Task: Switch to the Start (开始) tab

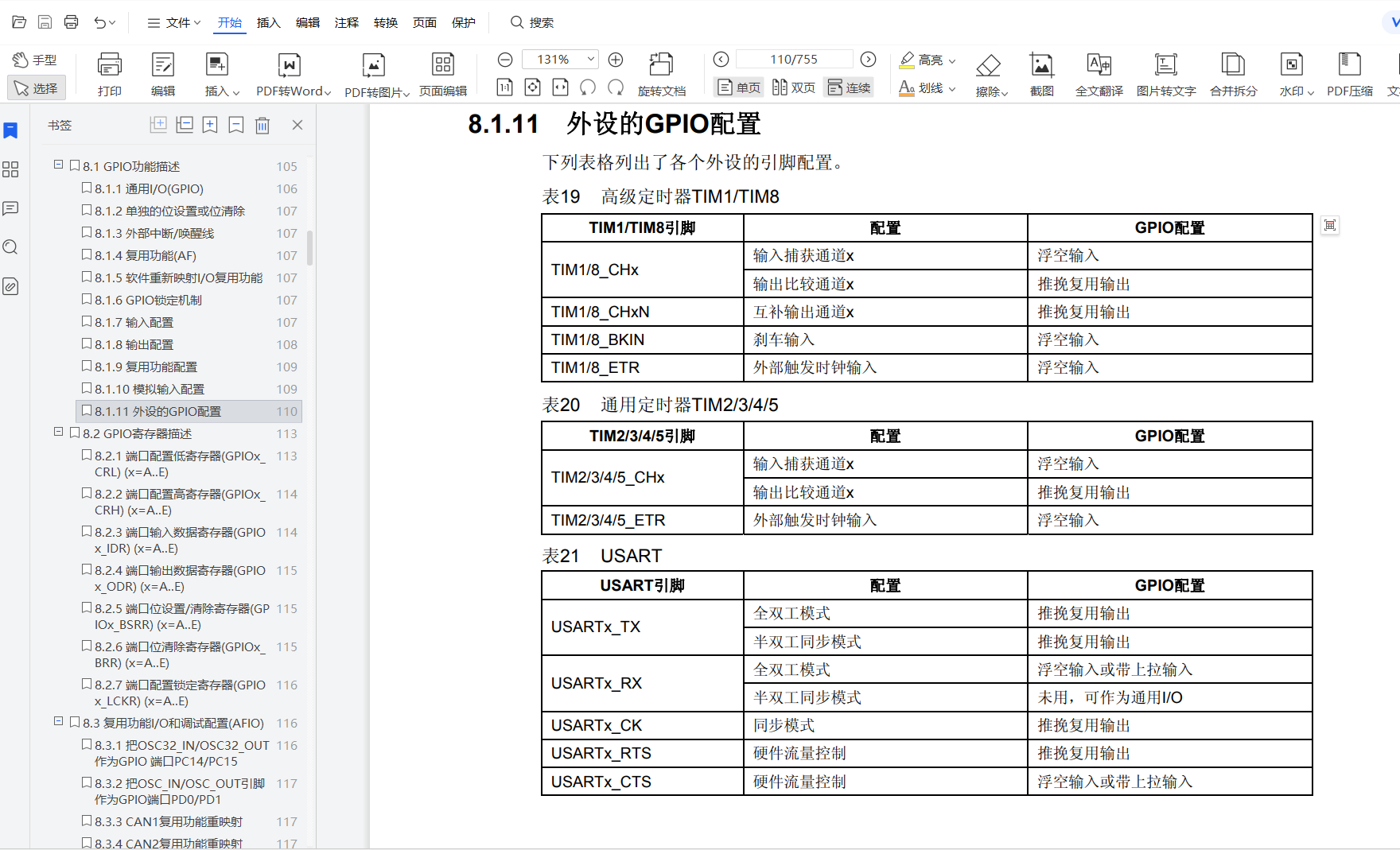Action: (230, 22)
